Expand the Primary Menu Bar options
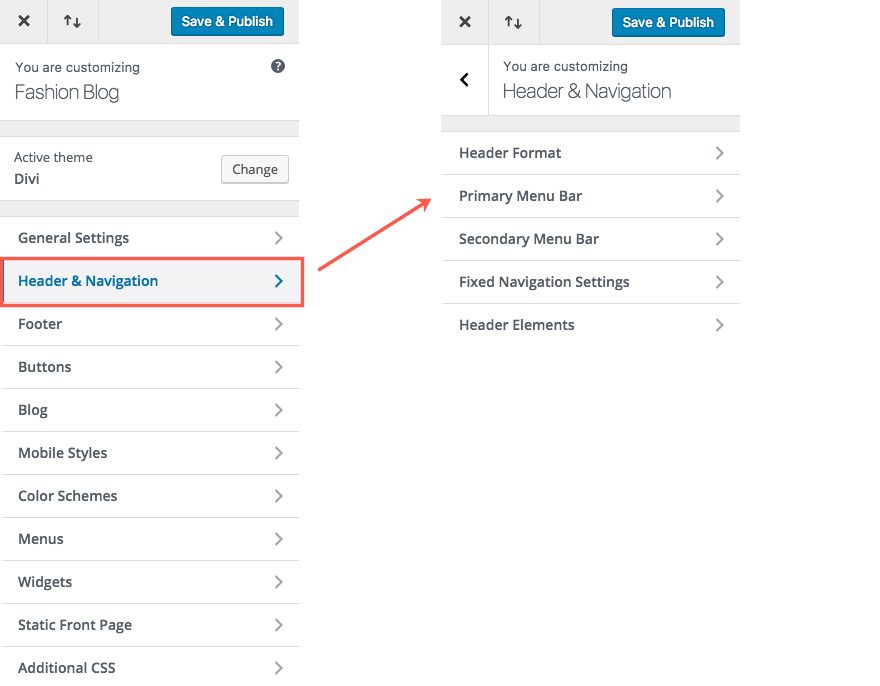This screenshot has height=686, width=880. [591, 196]
